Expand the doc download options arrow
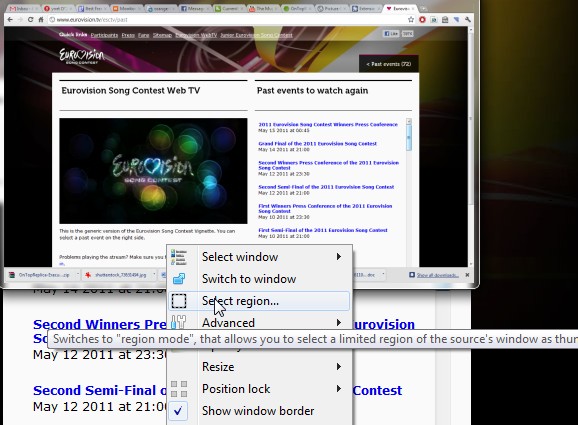This screenshot has width=578, height=425. click(383, 274)
